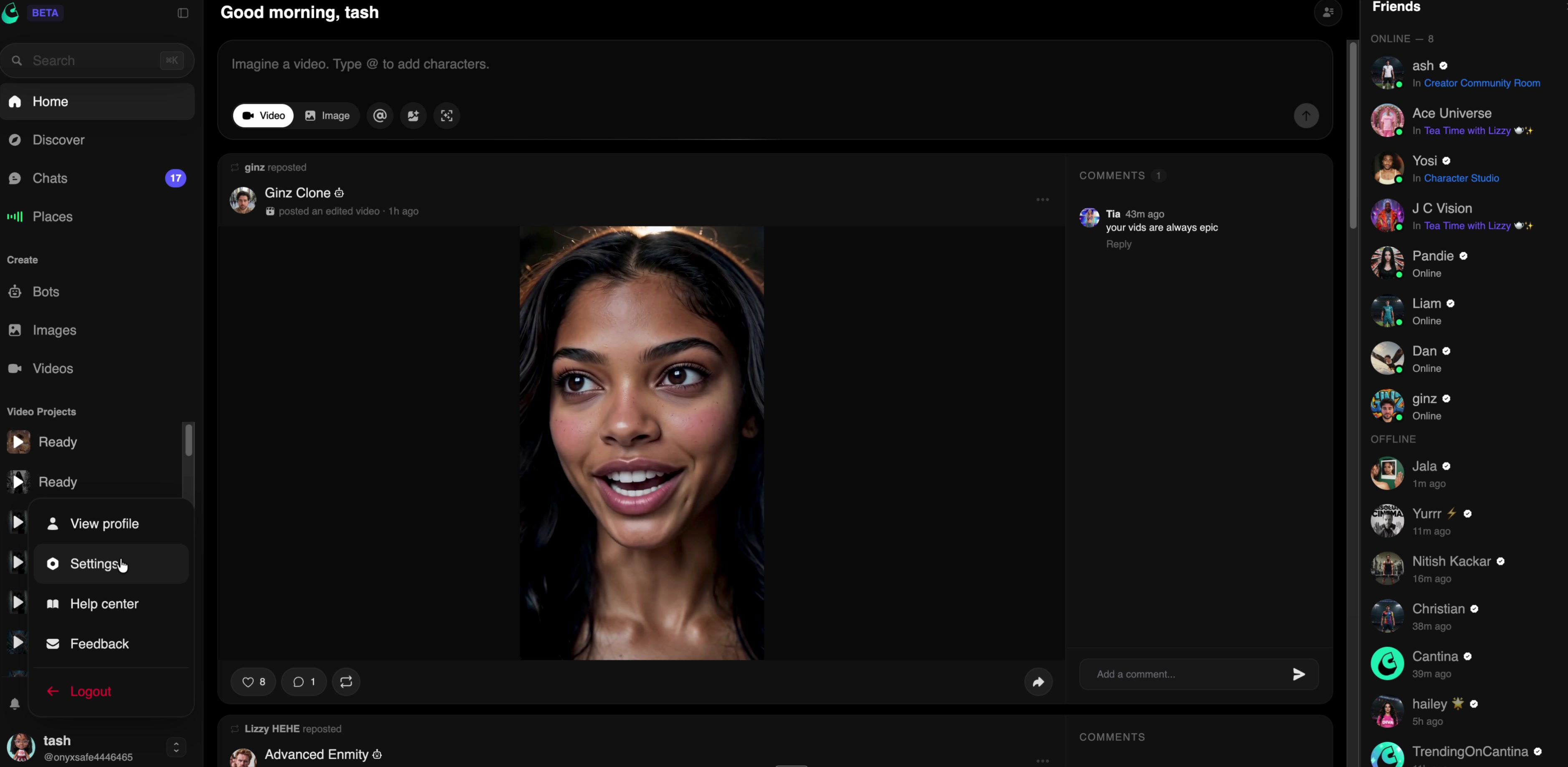
Task: Click the Cantina logo icon
Action: (10, 13)
